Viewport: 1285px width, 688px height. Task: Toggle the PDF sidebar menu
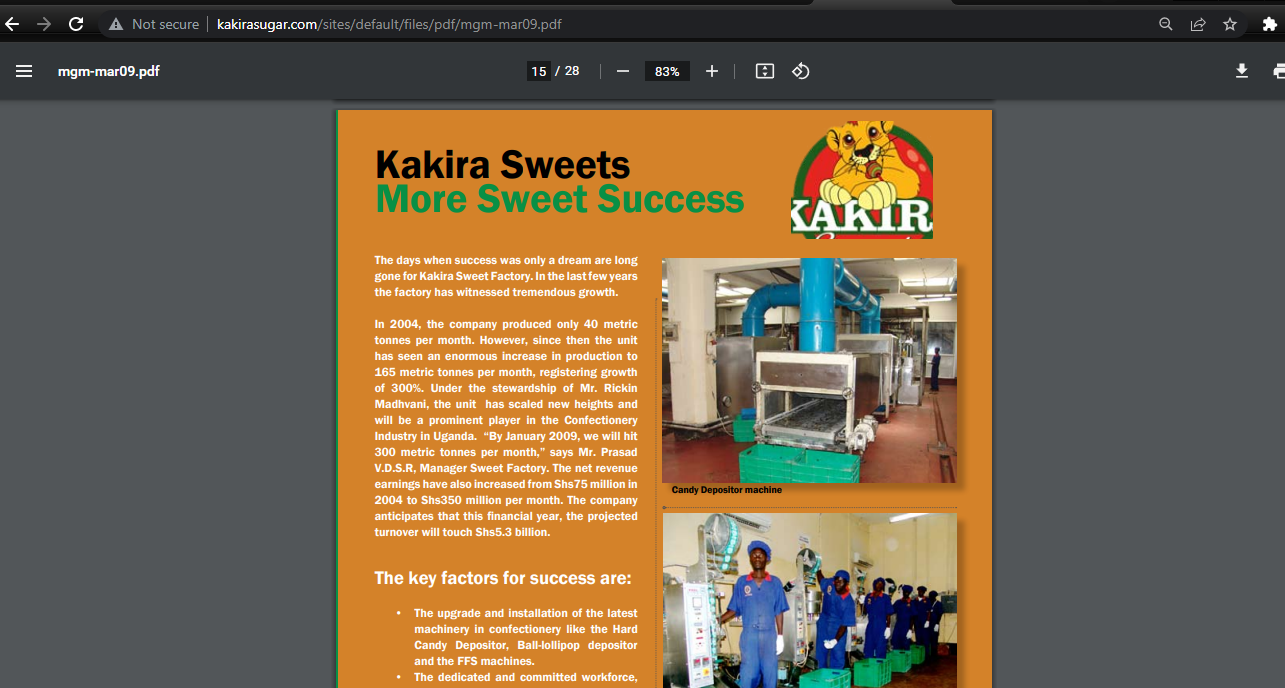pos(24,71)
